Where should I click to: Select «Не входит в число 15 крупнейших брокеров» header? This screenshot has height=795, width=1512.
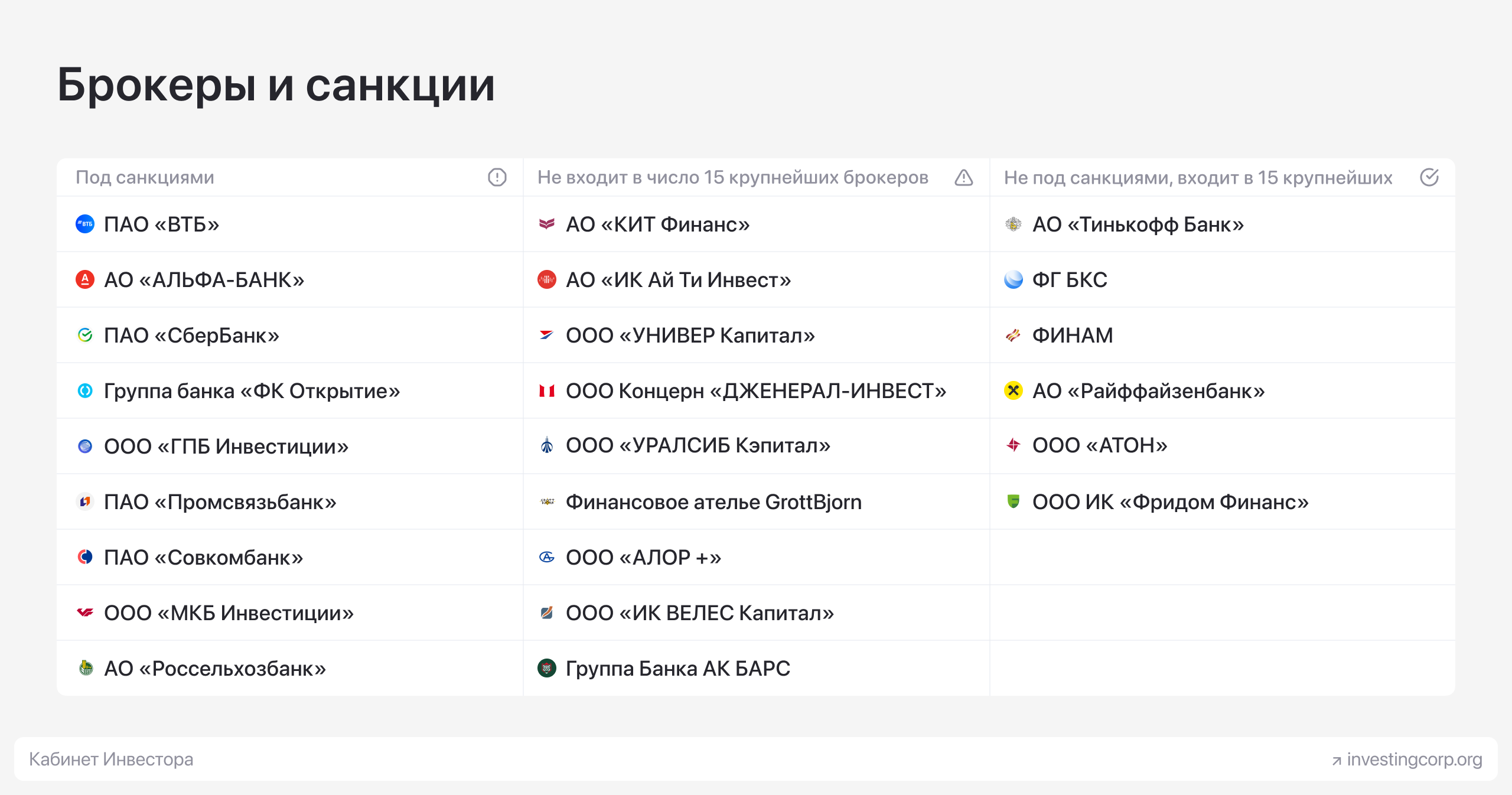click(733, 177)
